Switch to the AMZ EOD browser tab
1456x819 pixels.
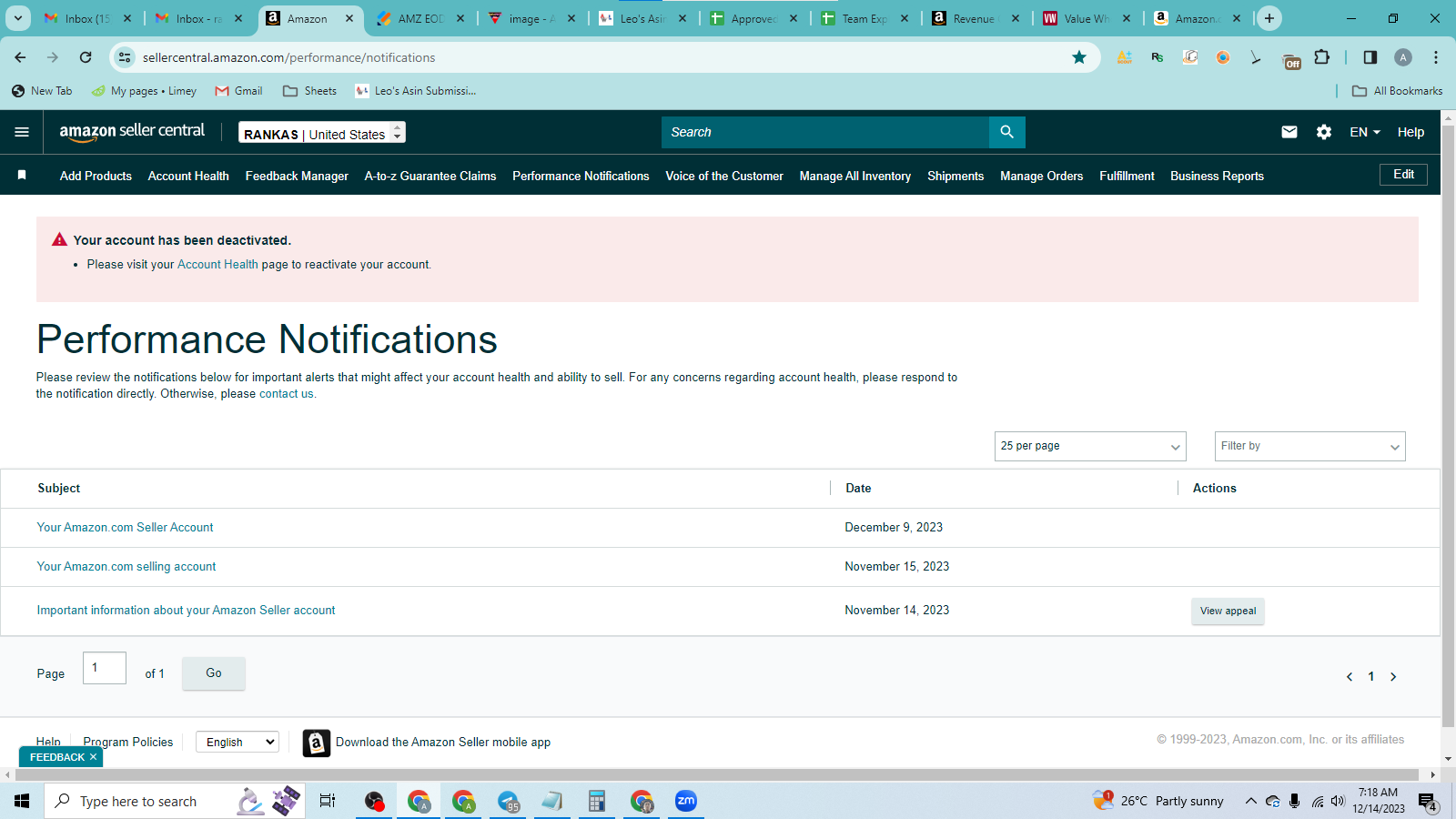[420, 18]
